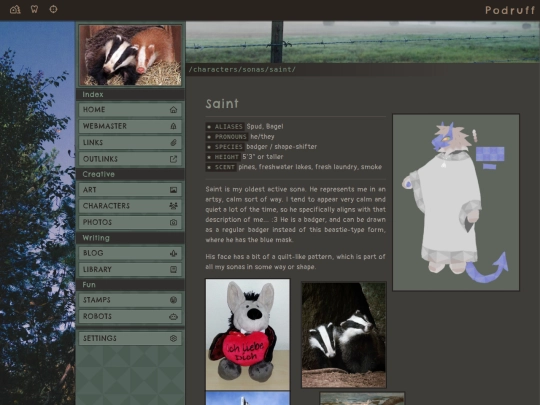Navigate to CHARACTERS page
Screen dimensions: 540x405
[x=130, y=206]
